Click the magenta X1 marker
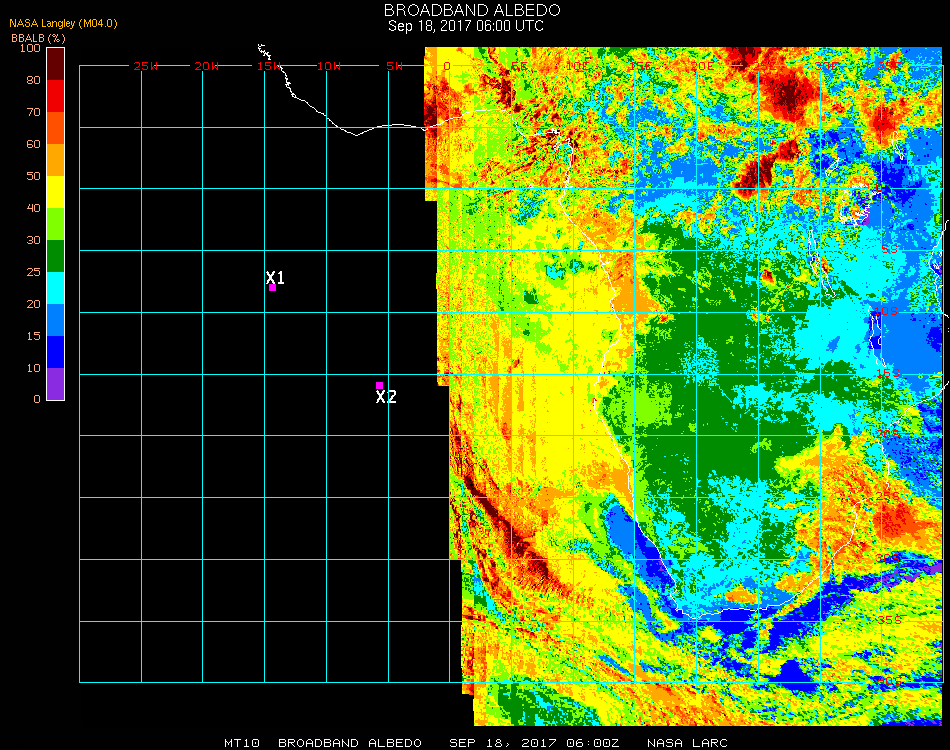This screenshot has width=950, height=750. click(x=272, y=287)
